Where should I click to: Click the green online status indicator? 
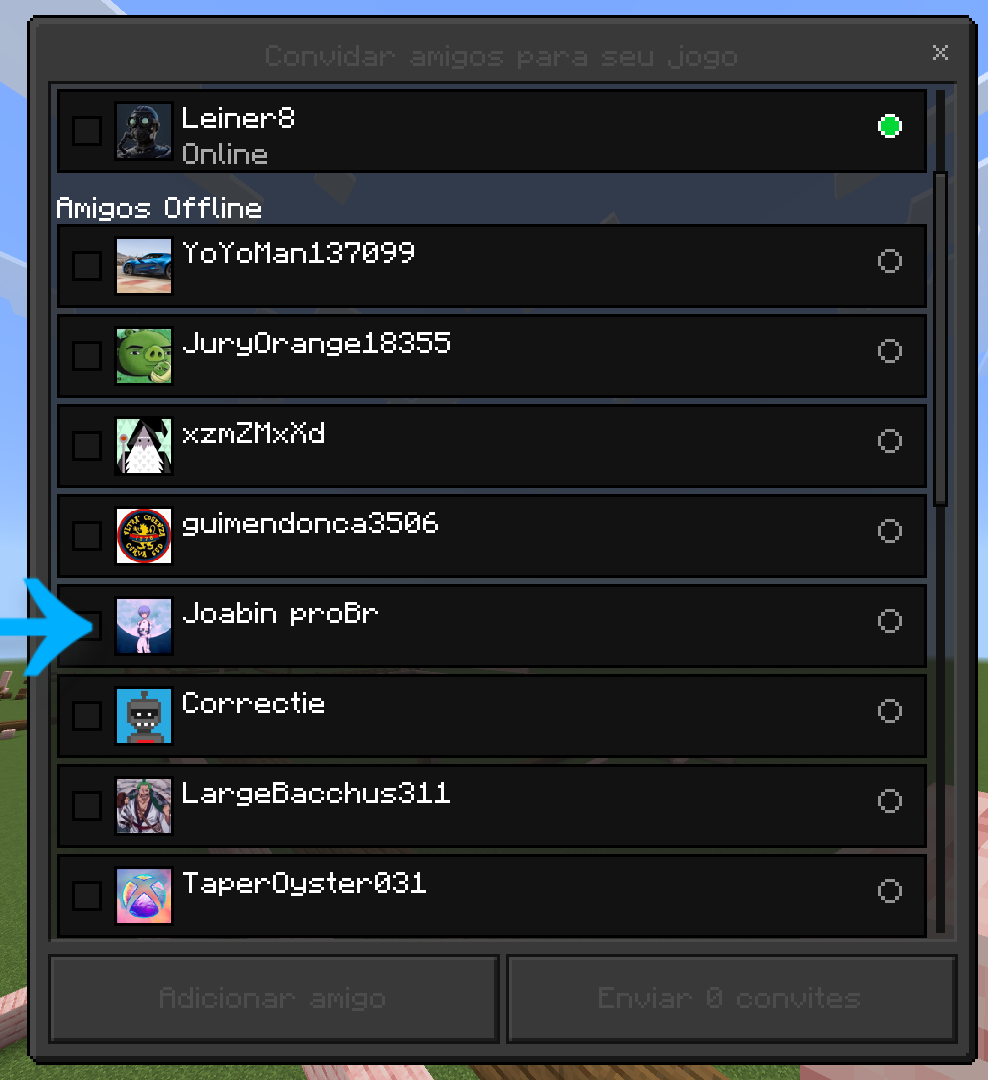click(889, 126)
